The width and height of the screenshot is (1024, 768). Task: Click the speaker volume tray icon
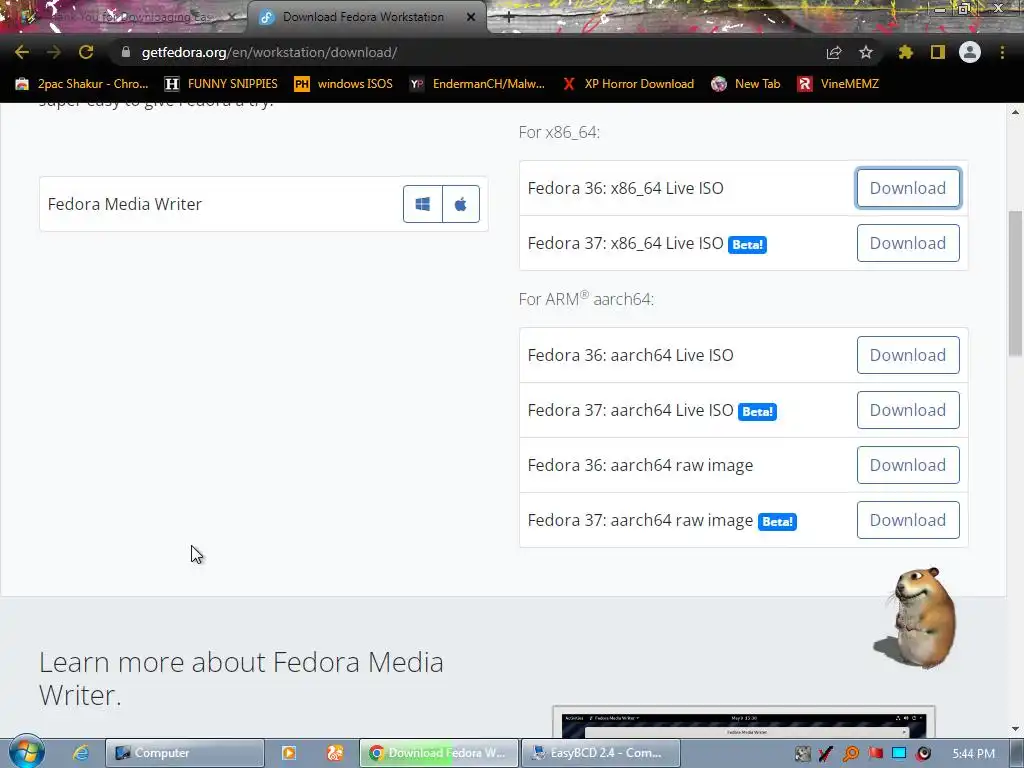pos(923,754)
